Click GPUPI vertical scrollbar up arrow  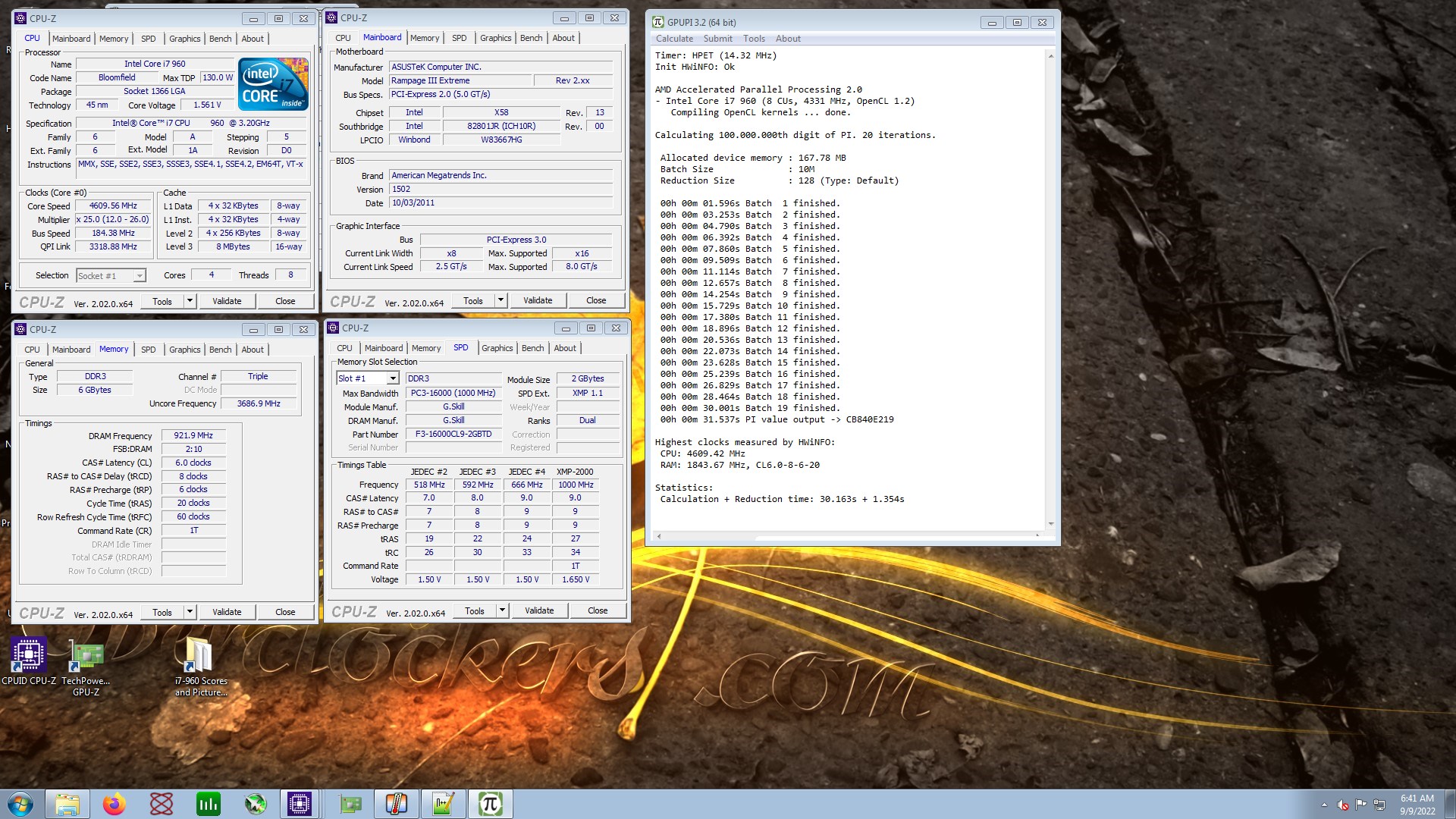[1050, 56]
